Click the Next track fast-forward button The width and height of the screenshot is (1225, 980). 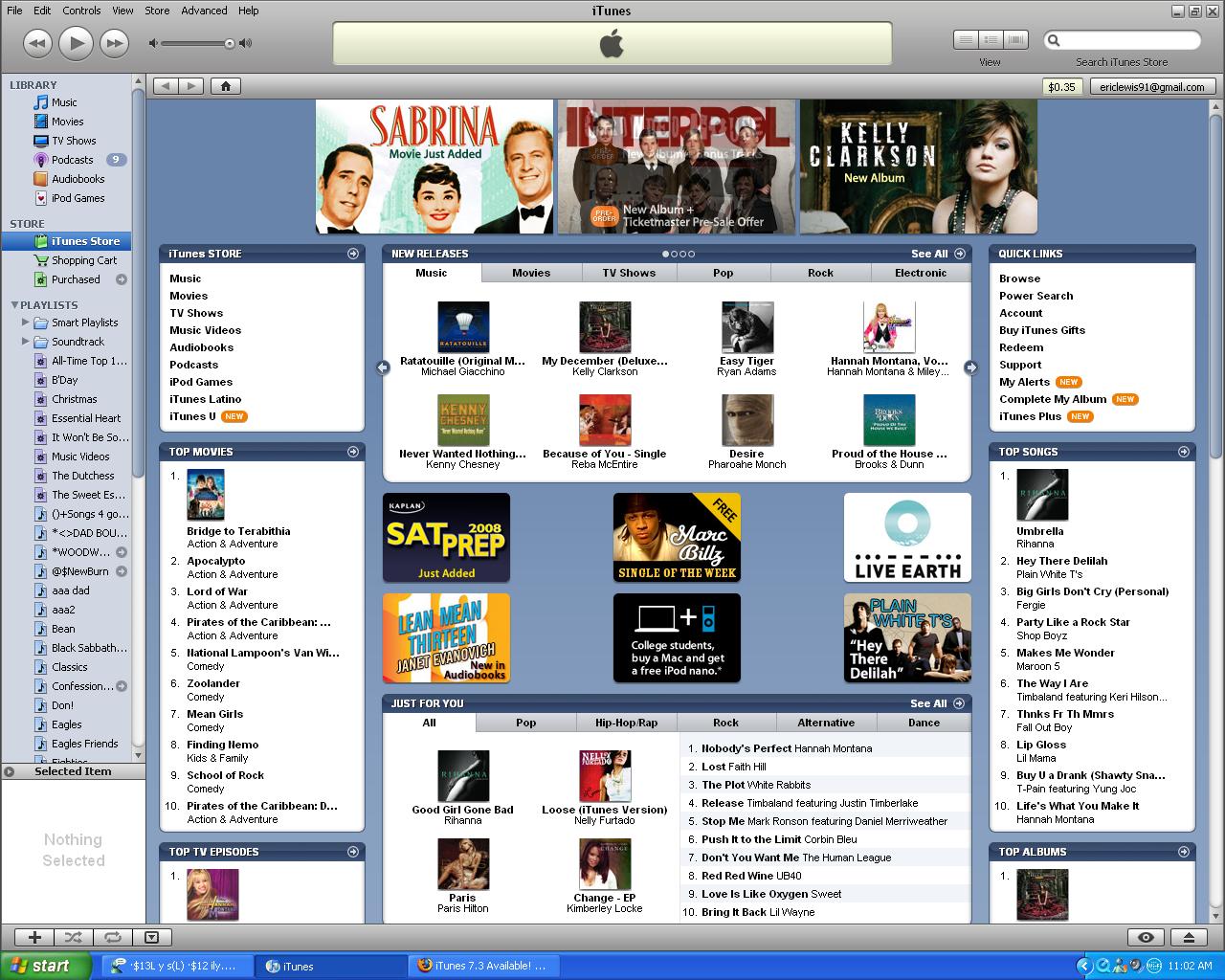[114, 43]
